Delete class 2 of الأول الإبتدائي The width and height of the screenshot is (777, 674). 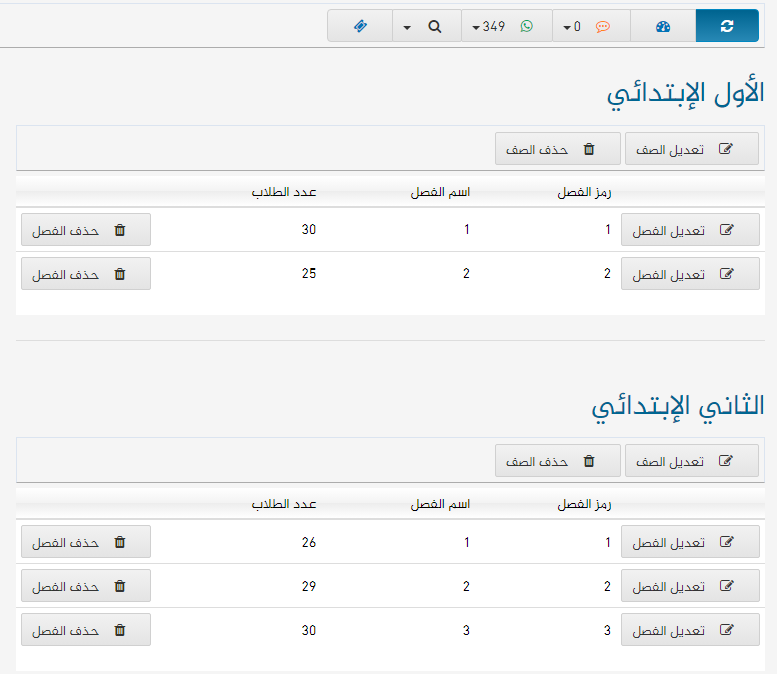(x=86, y=274)
